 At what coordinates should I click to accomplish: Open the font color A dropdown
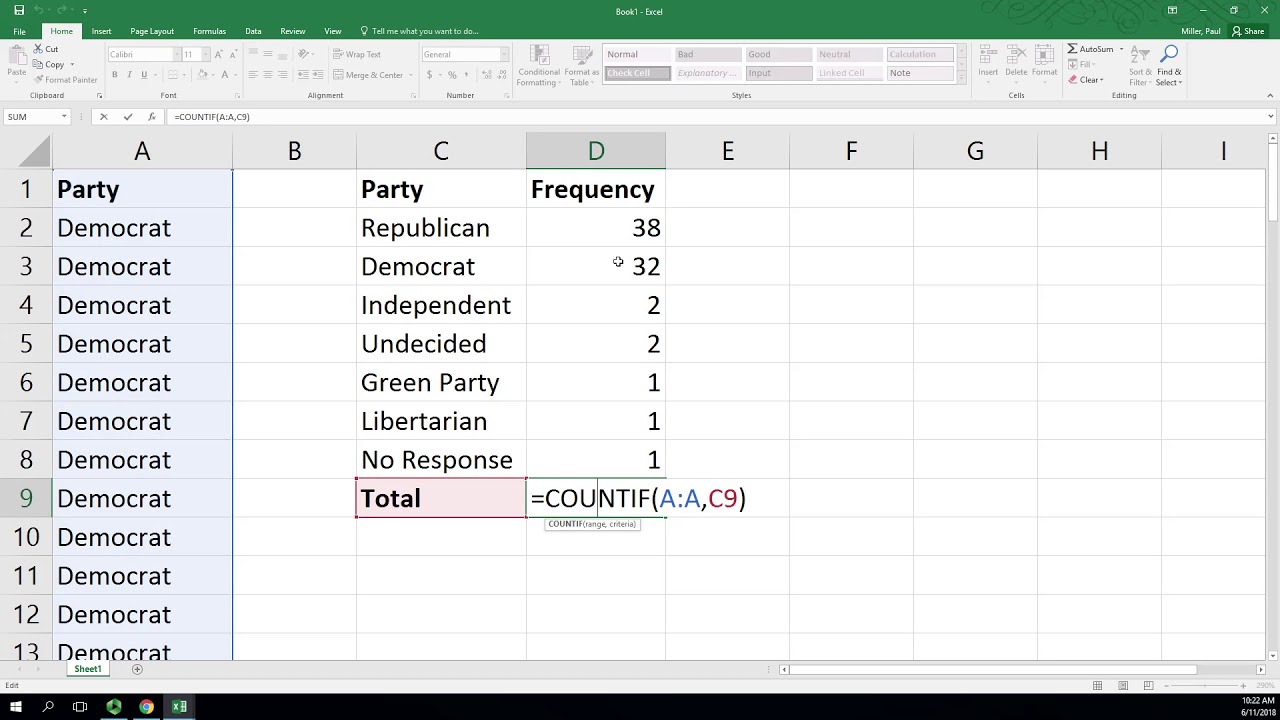pos(235,75)
